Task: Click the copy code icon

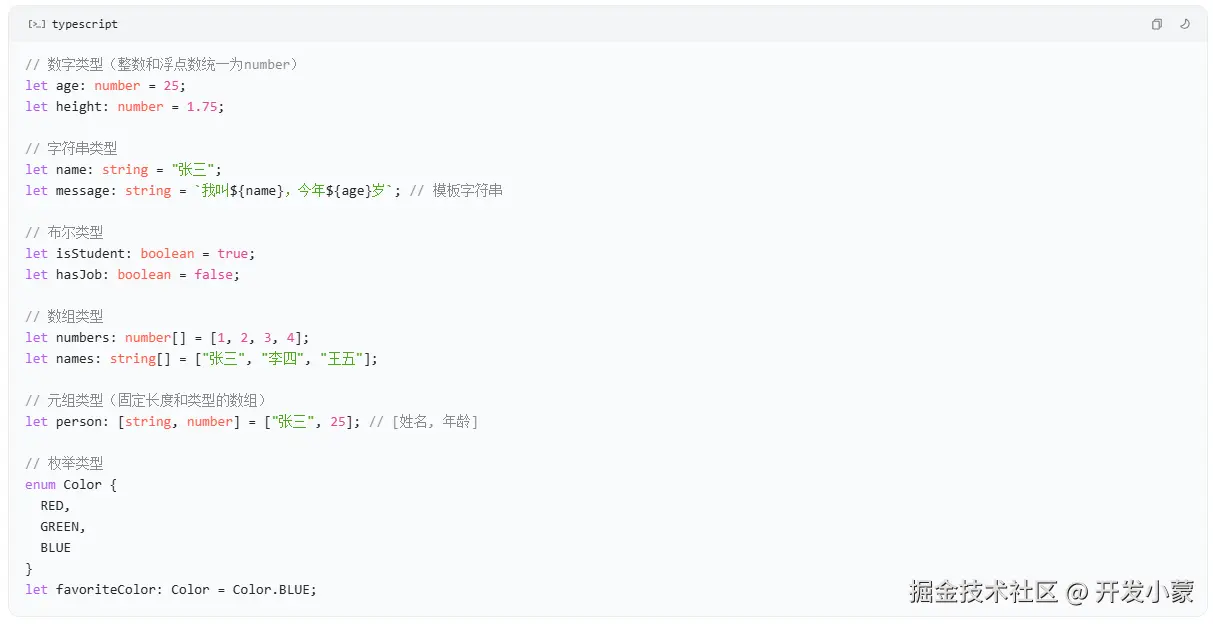Action: [1156, 24]
